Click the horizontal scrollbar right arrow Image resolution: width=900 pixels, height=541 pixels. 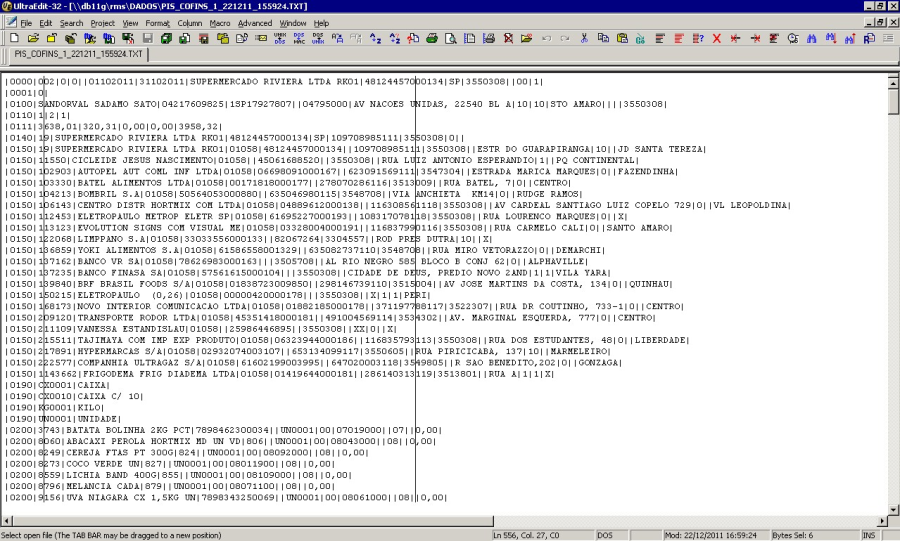883,521
